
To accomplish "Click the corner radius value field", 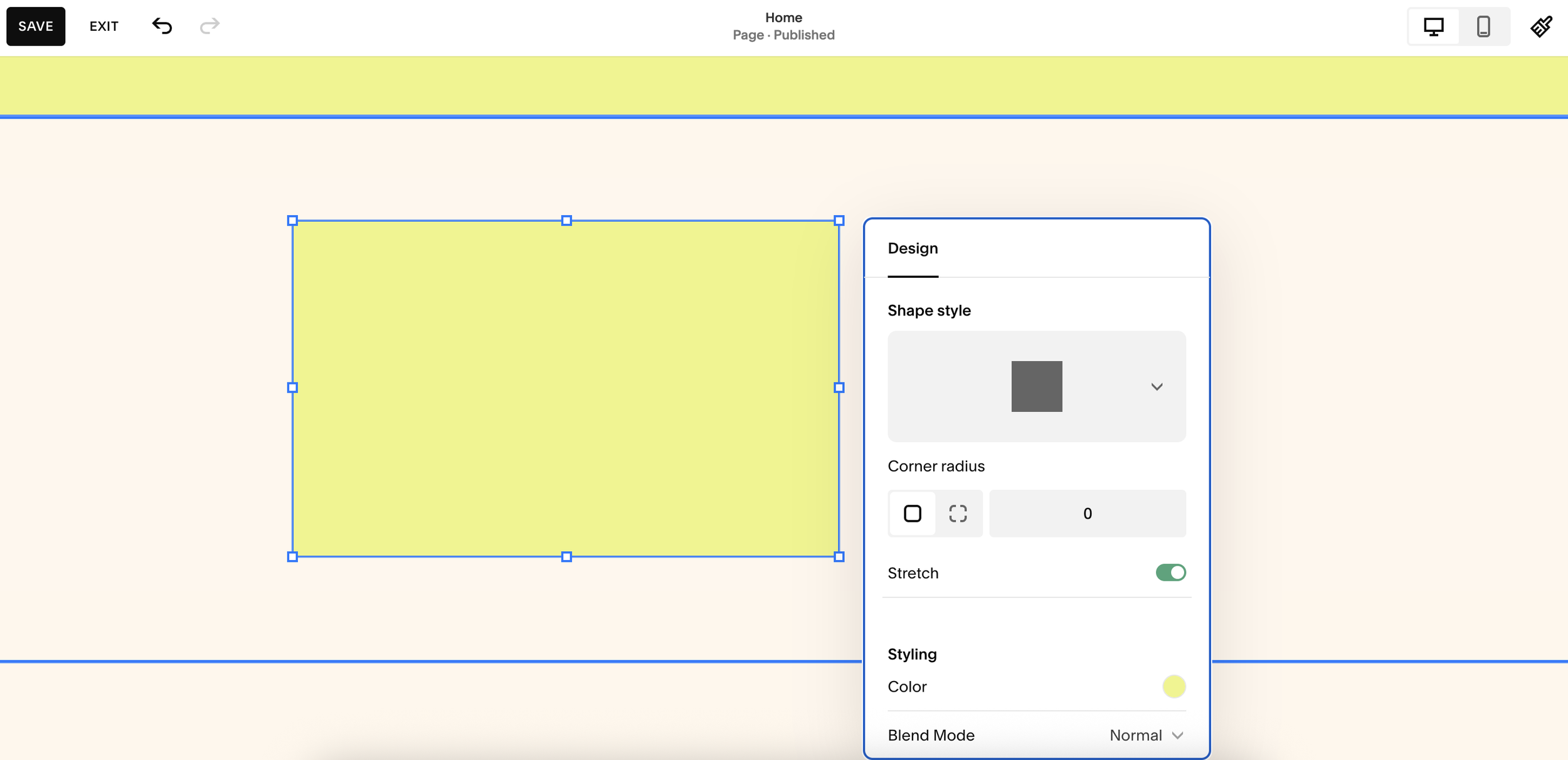I will click(x=1087, y=513).
